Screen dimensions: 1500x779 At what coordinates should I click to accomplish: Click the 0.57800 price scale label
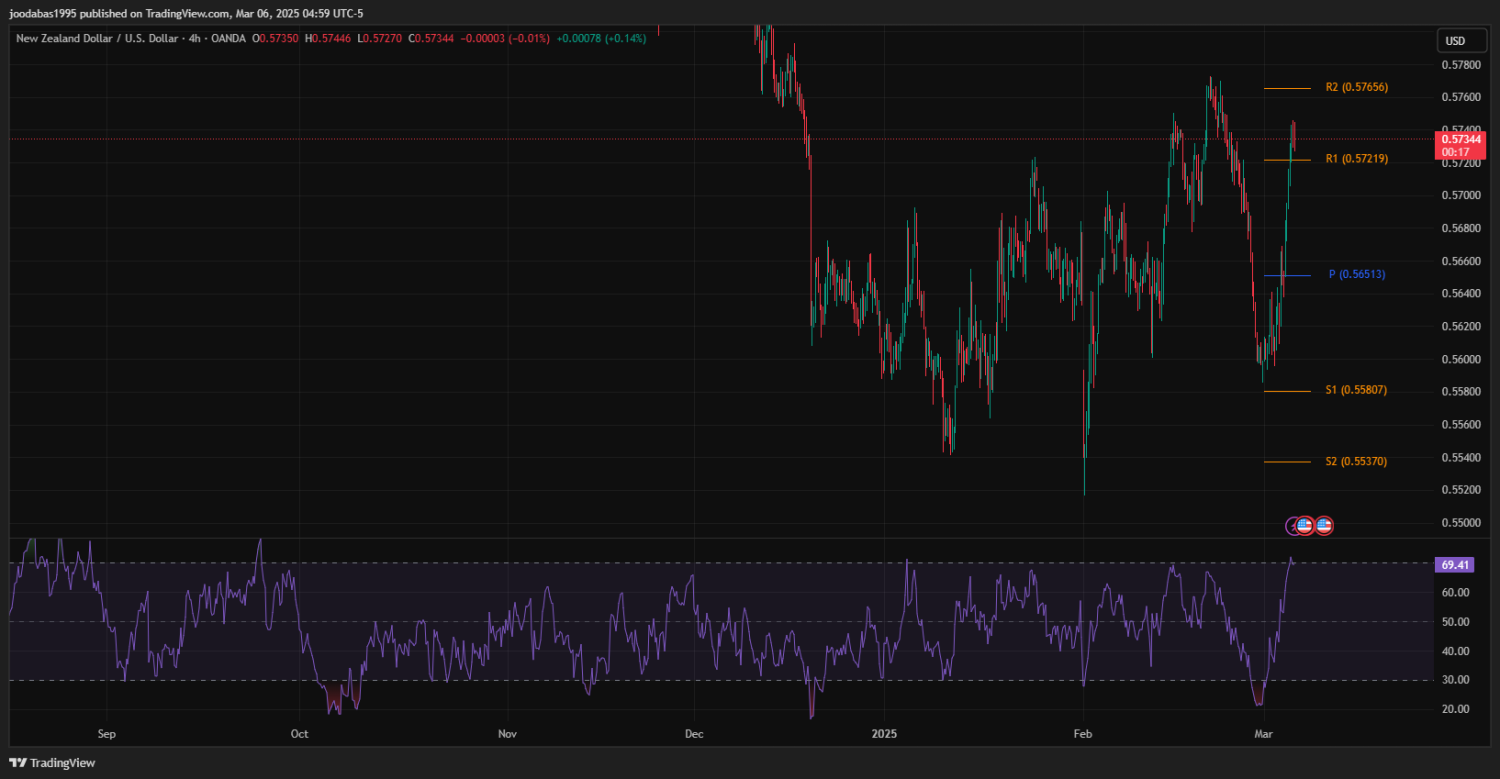click(x=1461, y=65)
